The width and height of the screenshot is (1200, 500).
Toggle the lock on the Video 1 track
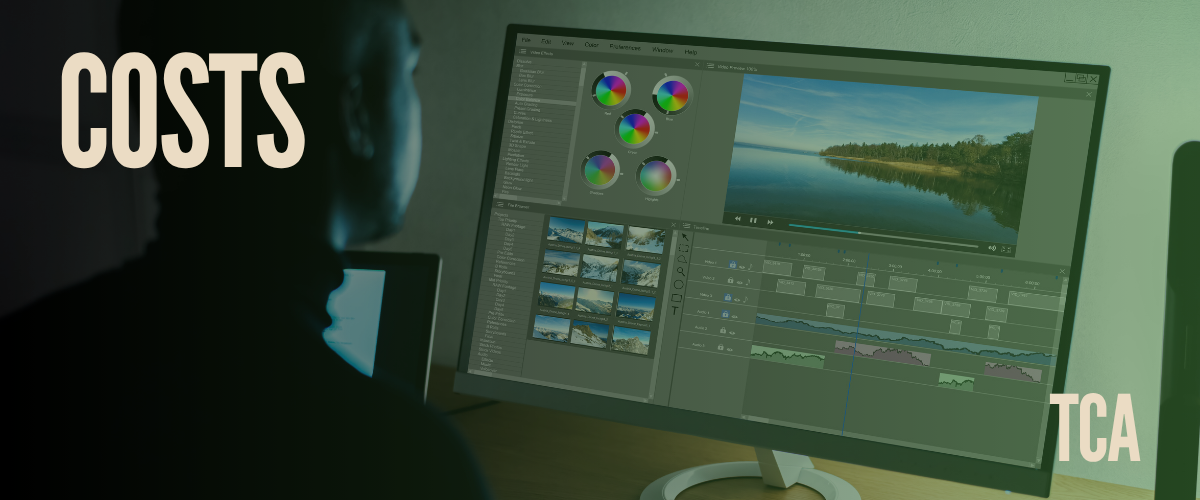coord(733,264)
